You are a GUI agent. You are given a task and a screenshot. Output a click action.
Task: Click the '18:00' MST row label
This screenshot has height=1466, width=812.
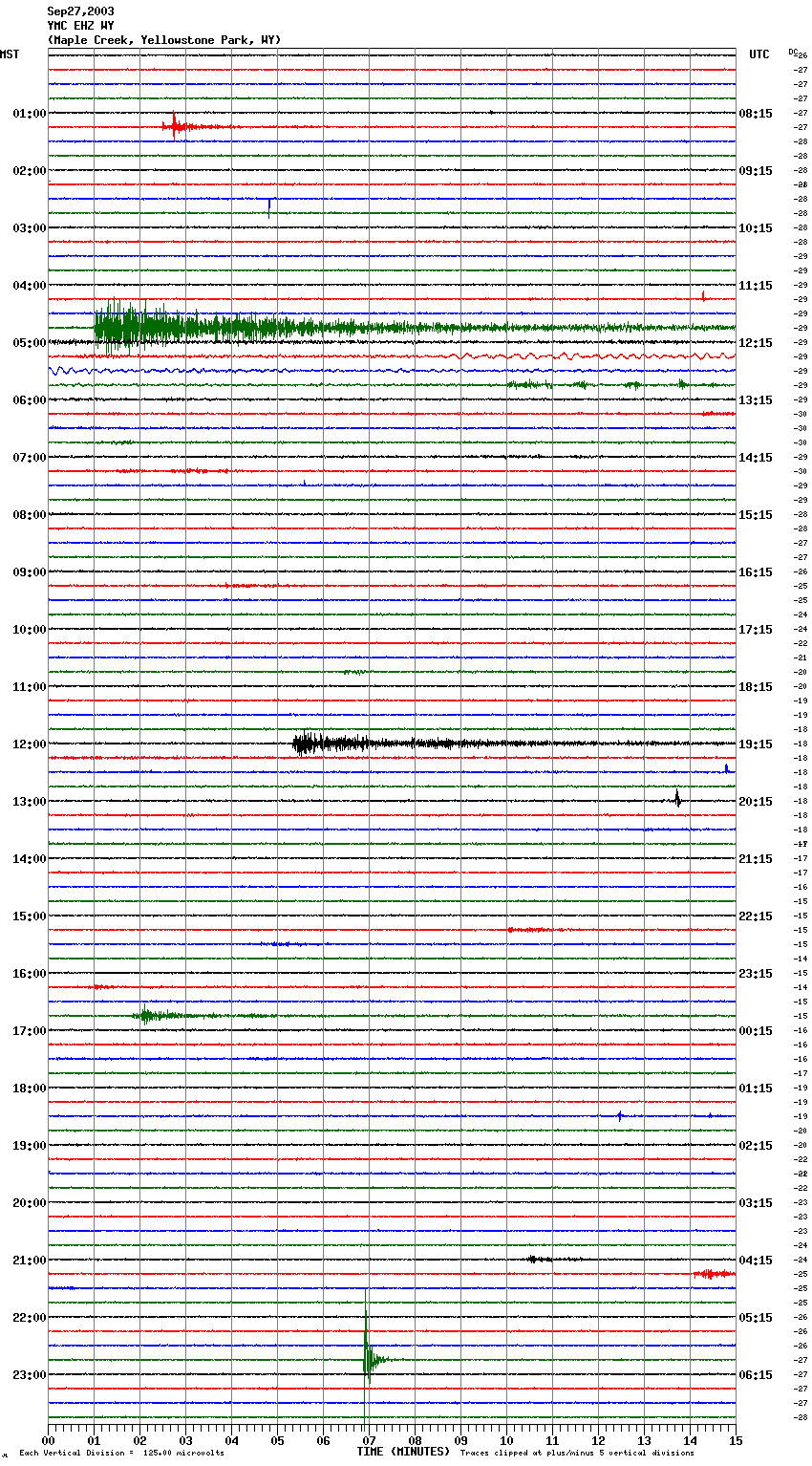click(x=30, y=1089)
